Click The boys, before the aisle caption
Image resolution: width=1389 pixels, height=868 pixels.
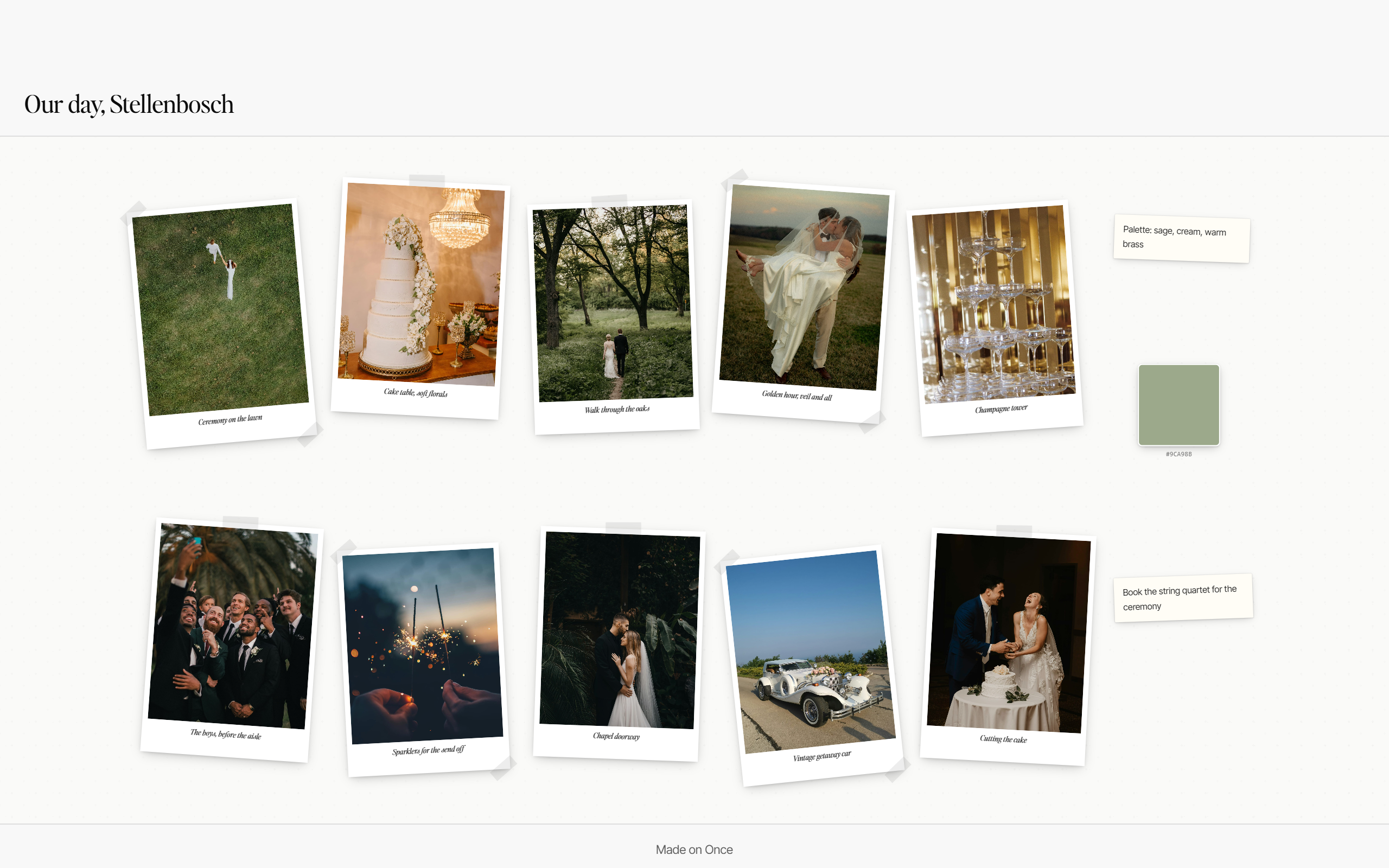point(226,734)
